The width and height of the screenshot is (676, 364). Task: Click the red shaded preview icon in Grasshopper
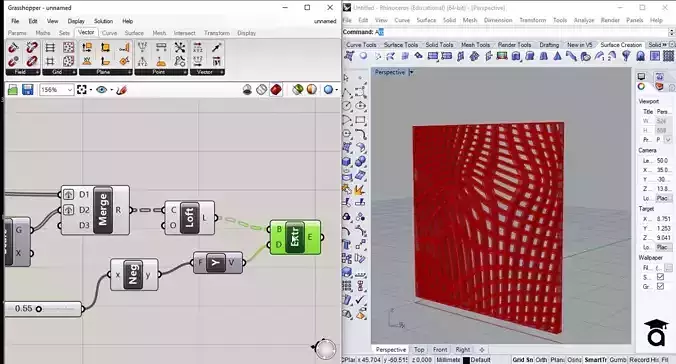click(x=276, y=90)
